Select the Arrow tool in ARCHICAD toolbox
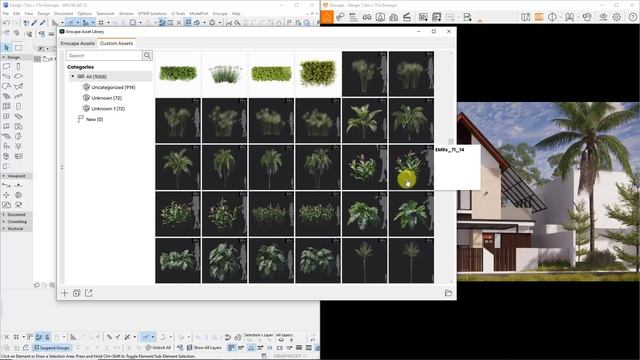The image size is (640, 360). [x=7, y=48]
